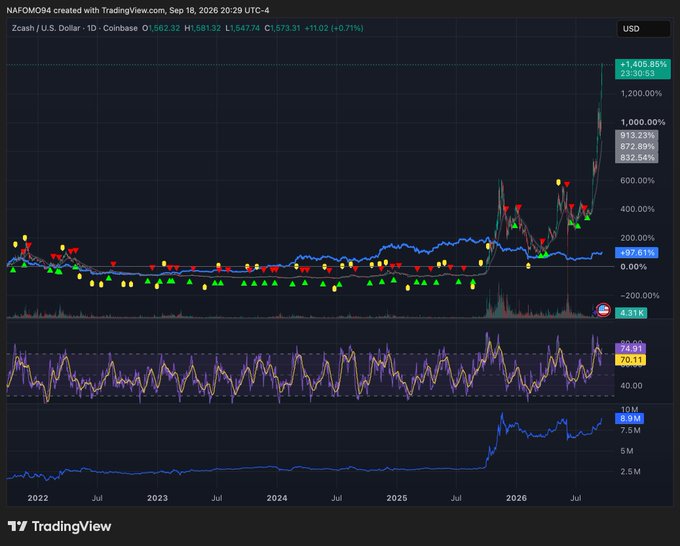This screenshot has width=680, height=546.
Task: Click the −200.00% axis label
Action: (x=640, y=296)
